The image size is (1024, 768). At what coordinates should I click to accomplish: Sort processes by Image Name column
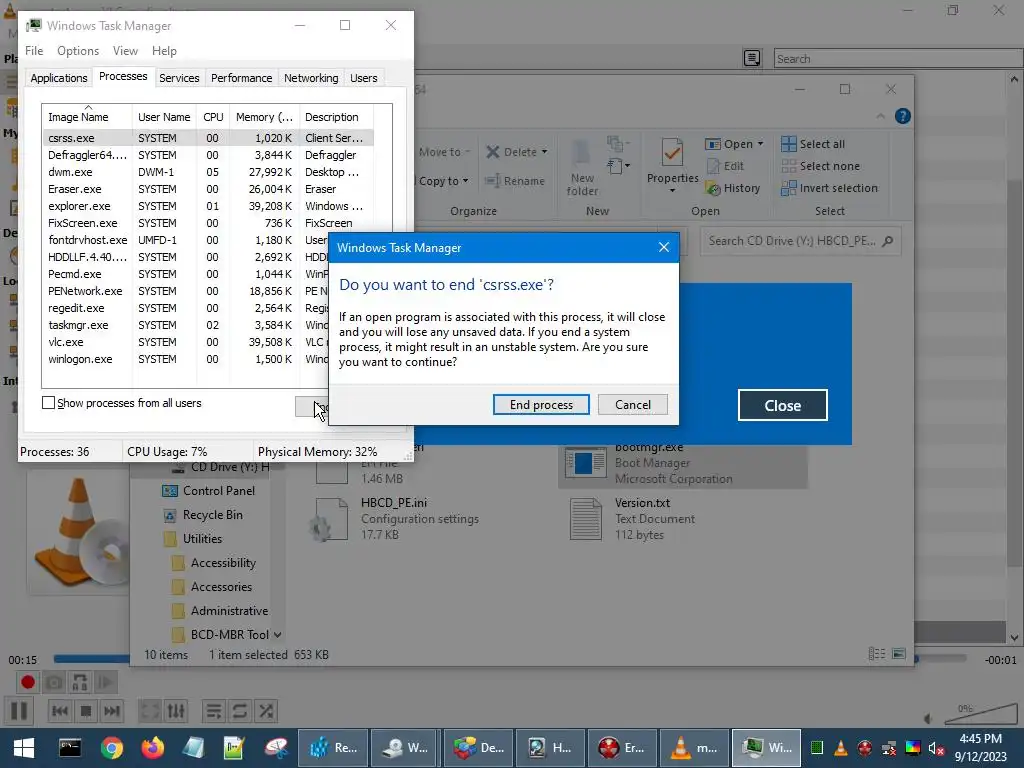click(x=87, y=117)
